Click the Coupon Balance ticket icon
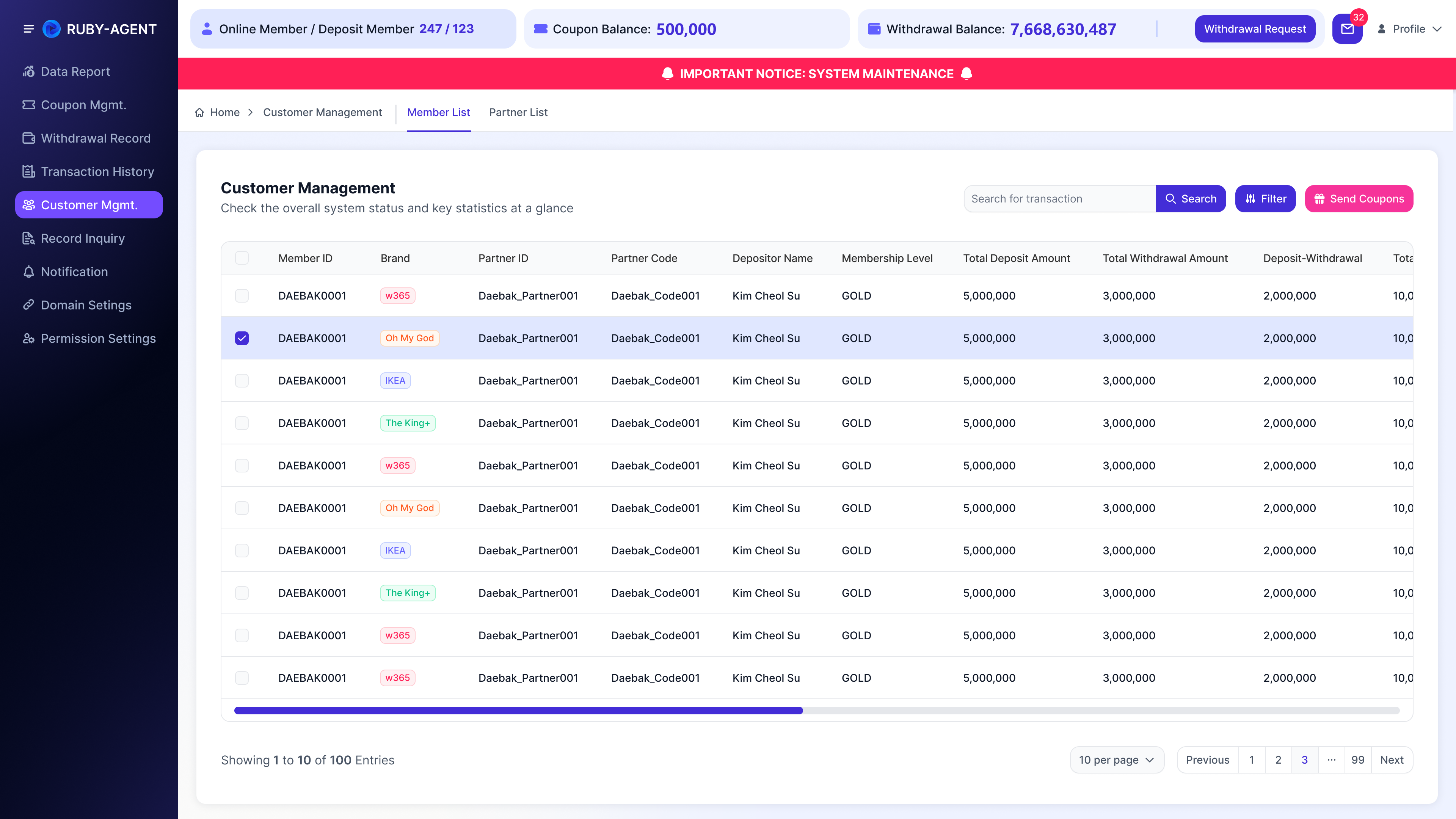The height and width of the screenshot is (819, 1456). 540,29
